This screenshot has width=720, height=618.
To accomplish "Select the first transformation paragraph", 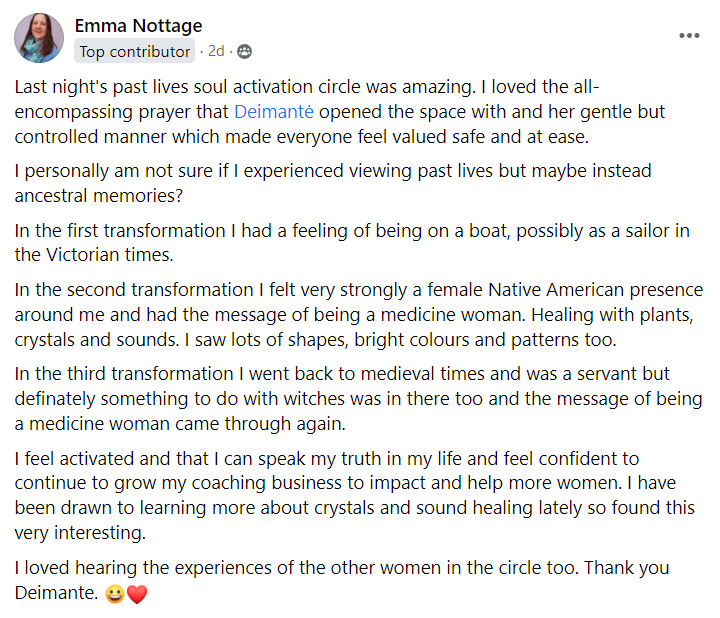I will point(352,242).
